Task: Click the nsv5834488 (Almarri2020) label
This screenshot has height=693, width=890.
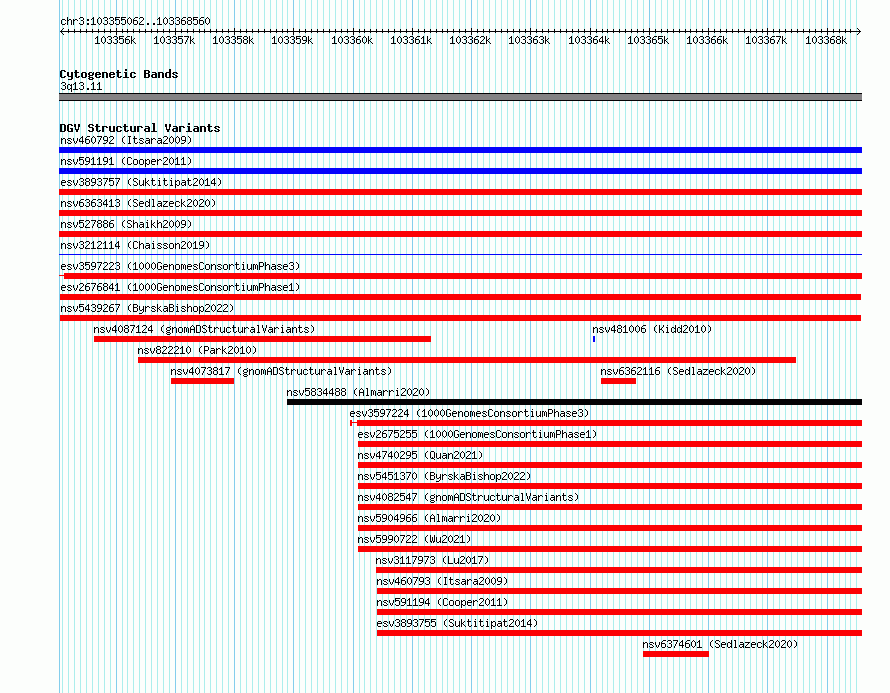Action: click(358, 392)
